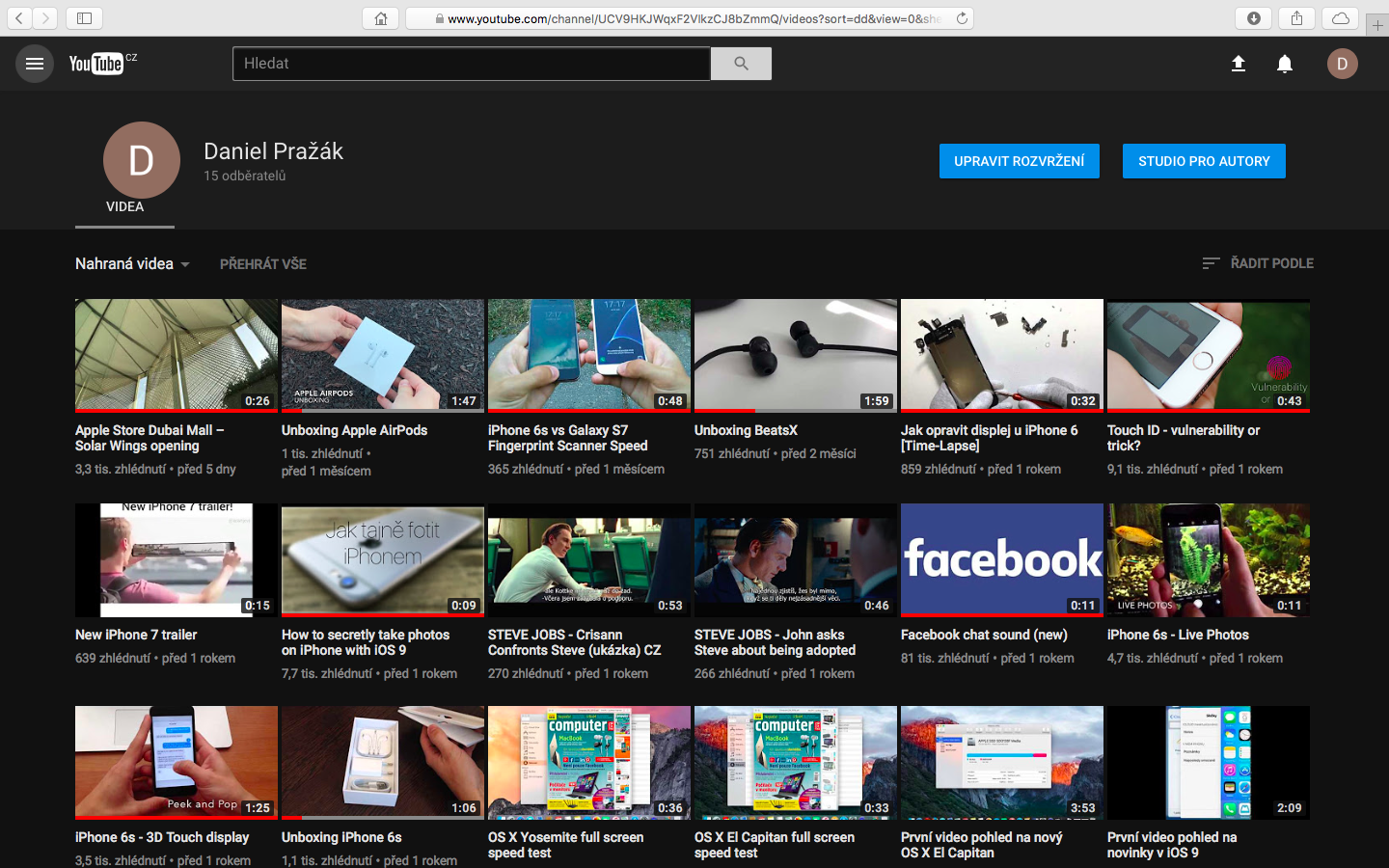Reload the page in Safari
Image resolution: width=1389 pixels, height=868 pixels.
962,18
